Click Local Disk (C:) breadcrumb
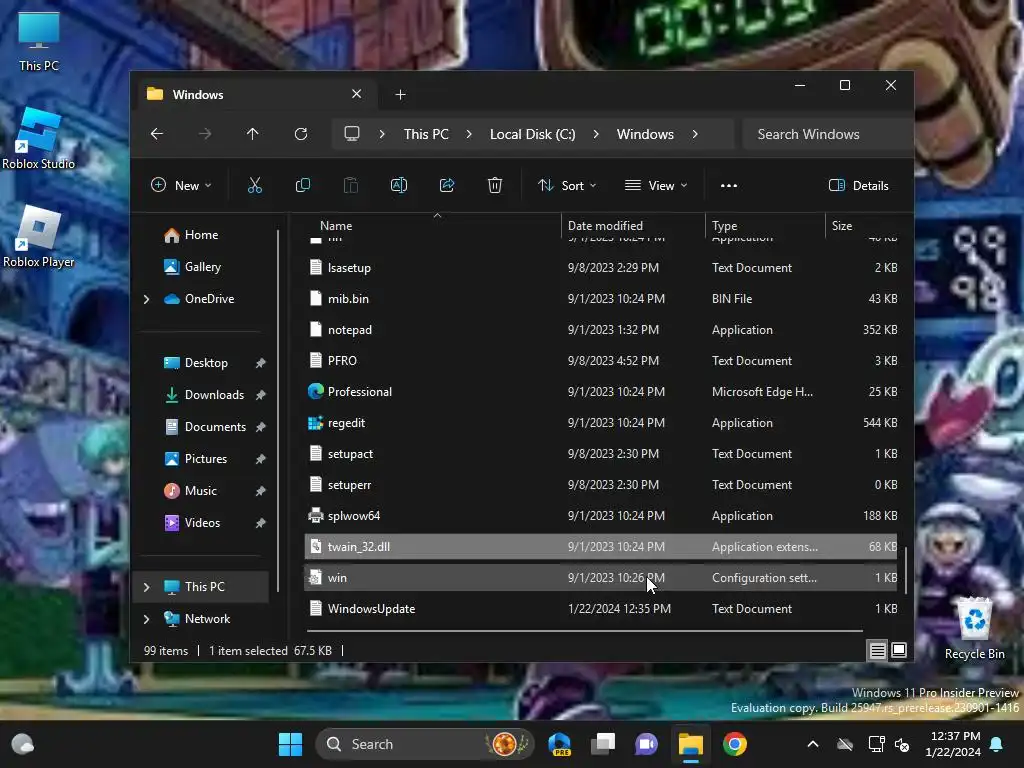The image size is (1024, 768). (x=532, y=134)
